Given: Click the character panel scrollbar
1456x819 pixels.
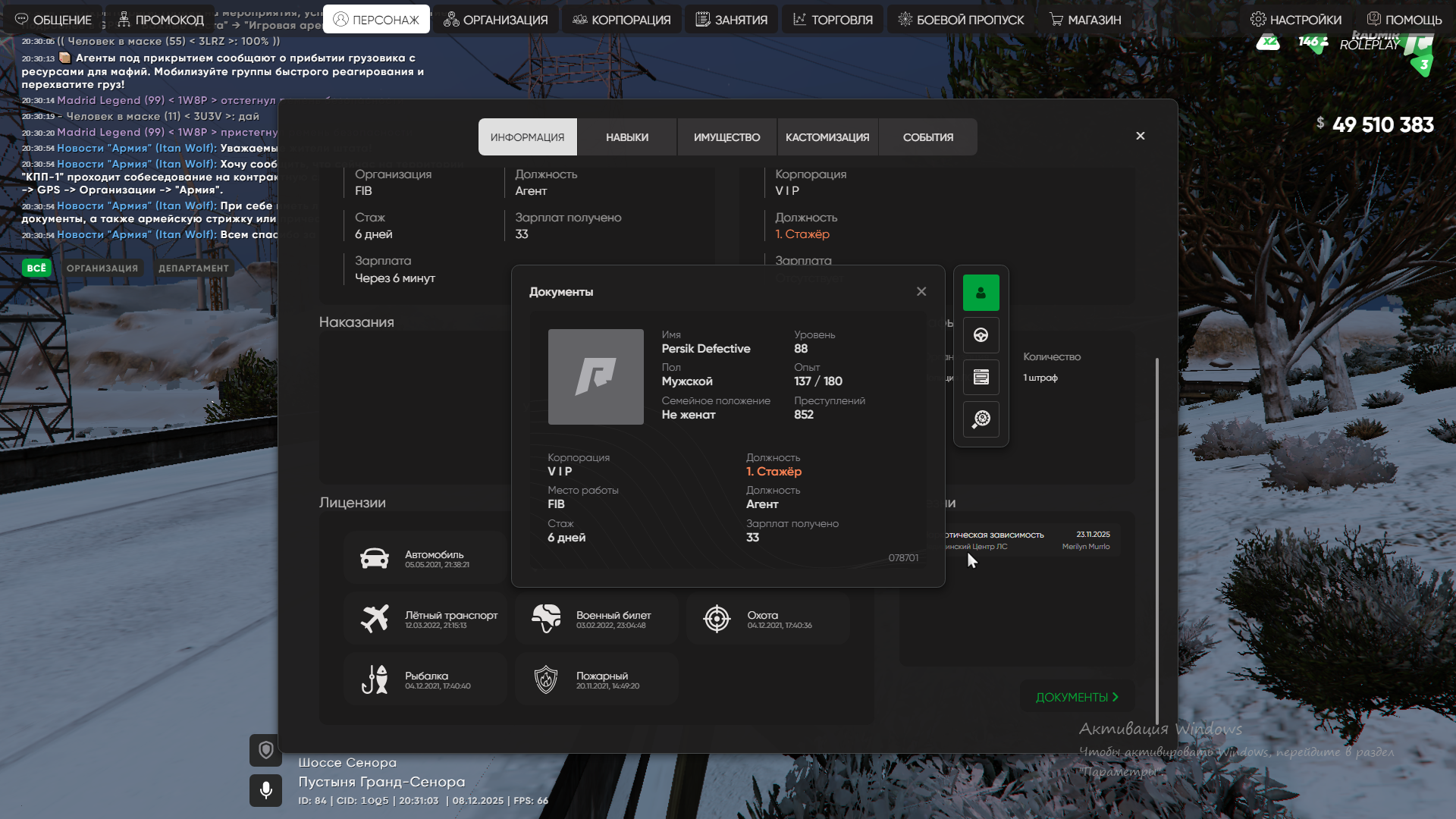Looking at the screenshot, I should pyautogui.click(x=1157, y=541).
